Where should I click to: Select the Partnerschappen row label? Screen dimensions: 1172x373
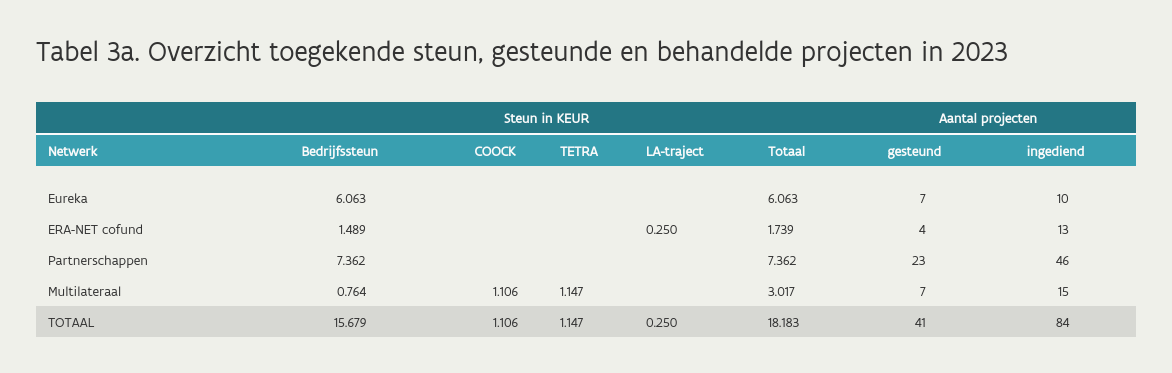click(98, 261)
